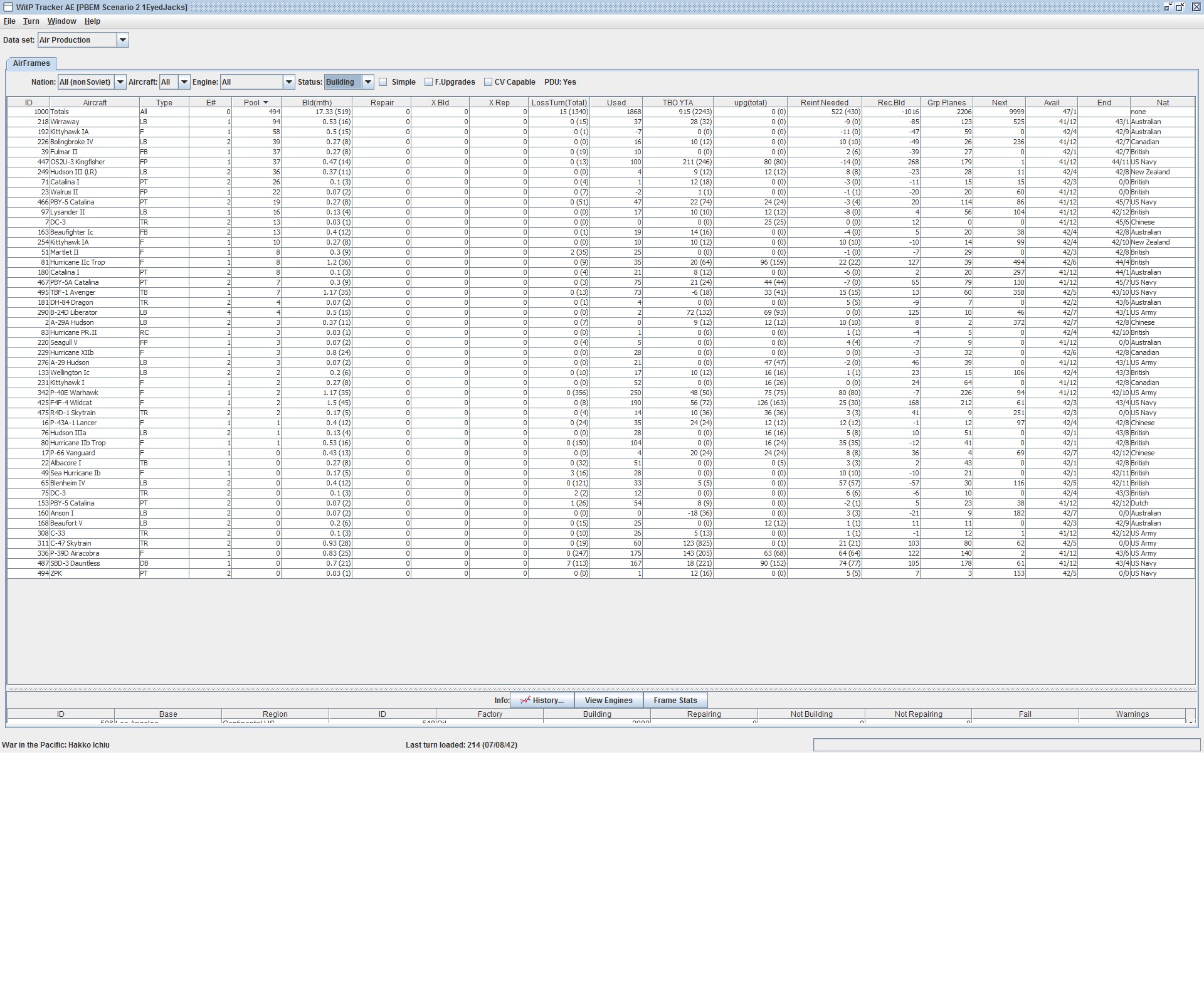Open the Nation filter dropdown
The width and height of the screenshot is (1204, 984).
(x=120, y=82)
